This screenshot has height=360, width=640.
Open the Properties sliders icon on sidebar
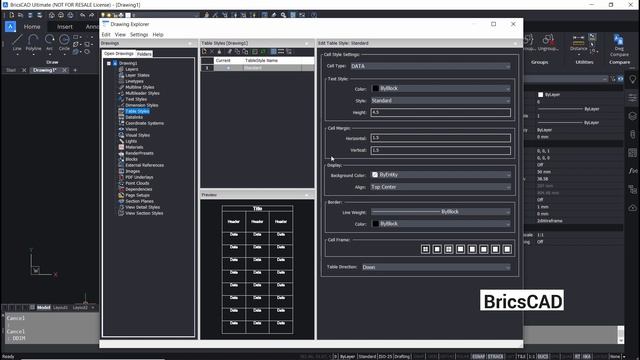pyautogui.click(x=633, y=98)
